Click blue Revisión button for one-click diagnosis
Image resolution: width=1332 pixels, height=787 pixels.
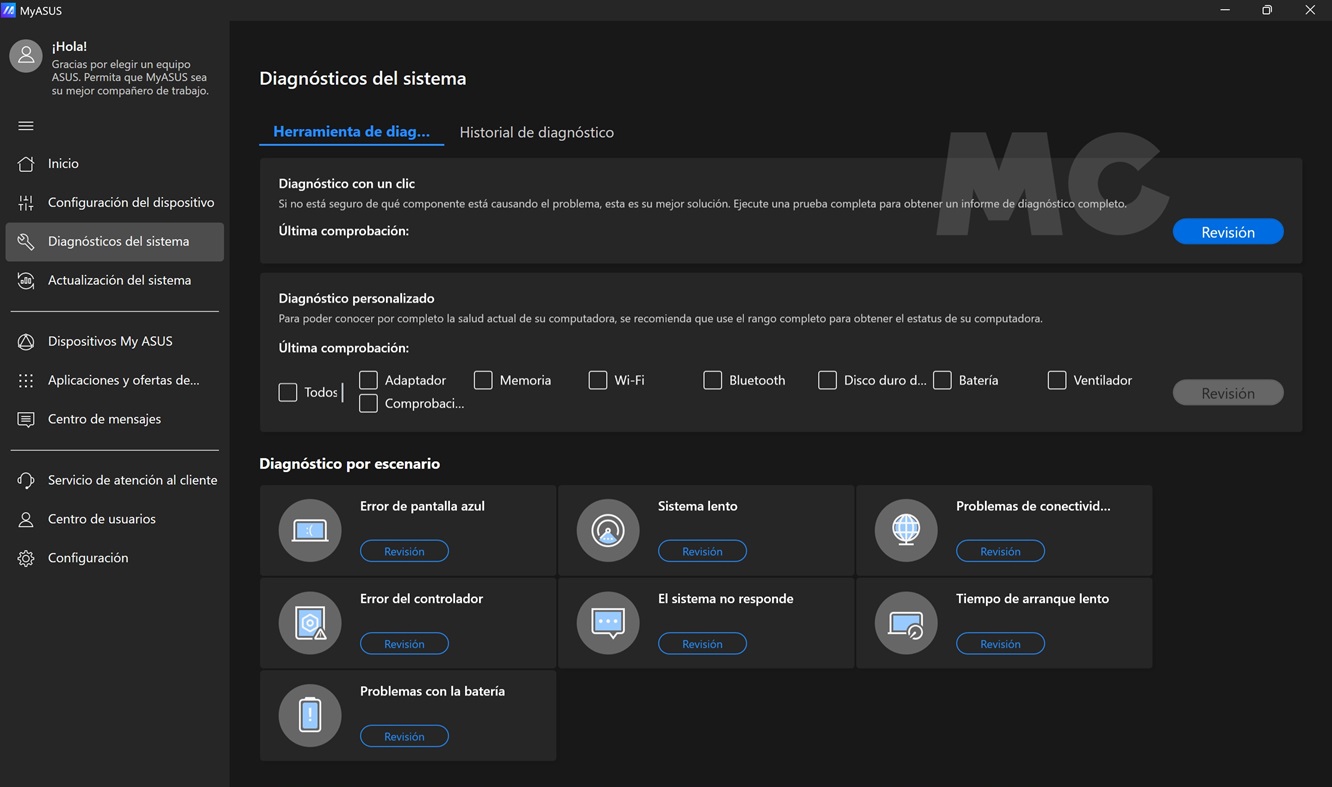coord(1227,232)
